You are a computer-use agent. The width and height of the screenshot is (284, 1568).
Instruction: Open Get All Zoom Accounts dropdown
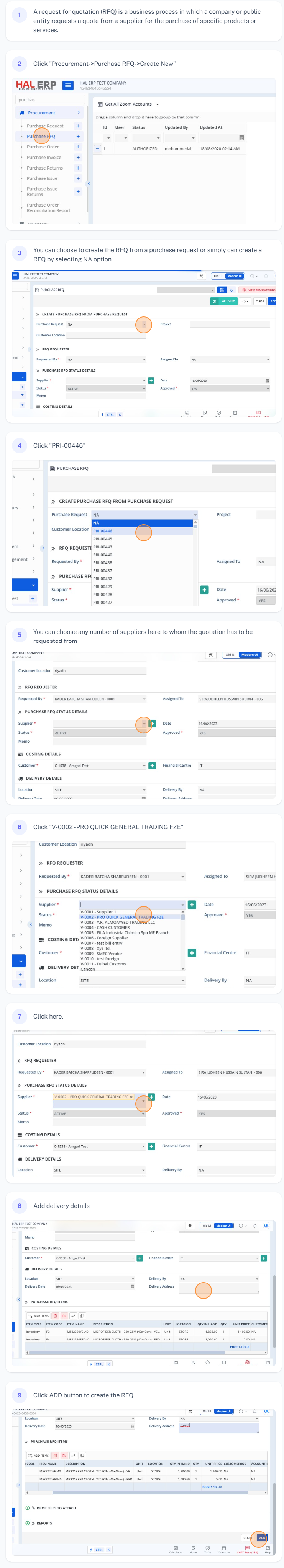[x=157, y=105]
